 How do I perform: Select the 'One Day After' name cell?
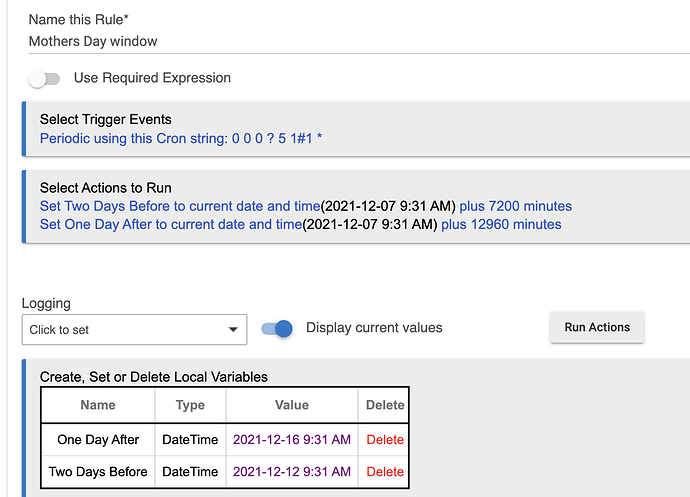pos(98,439)
